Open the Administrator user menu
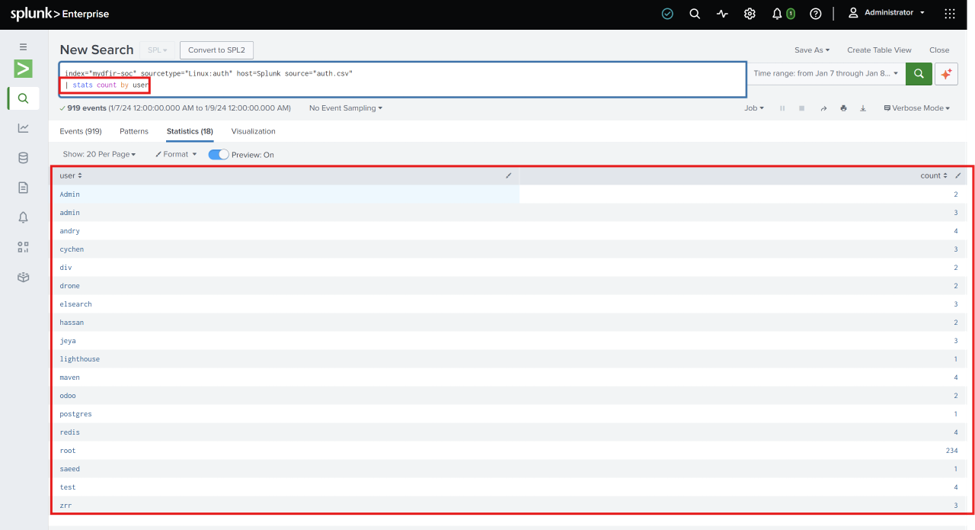The height and width of the screenshot is (530, 975). [x=887, y=12]
